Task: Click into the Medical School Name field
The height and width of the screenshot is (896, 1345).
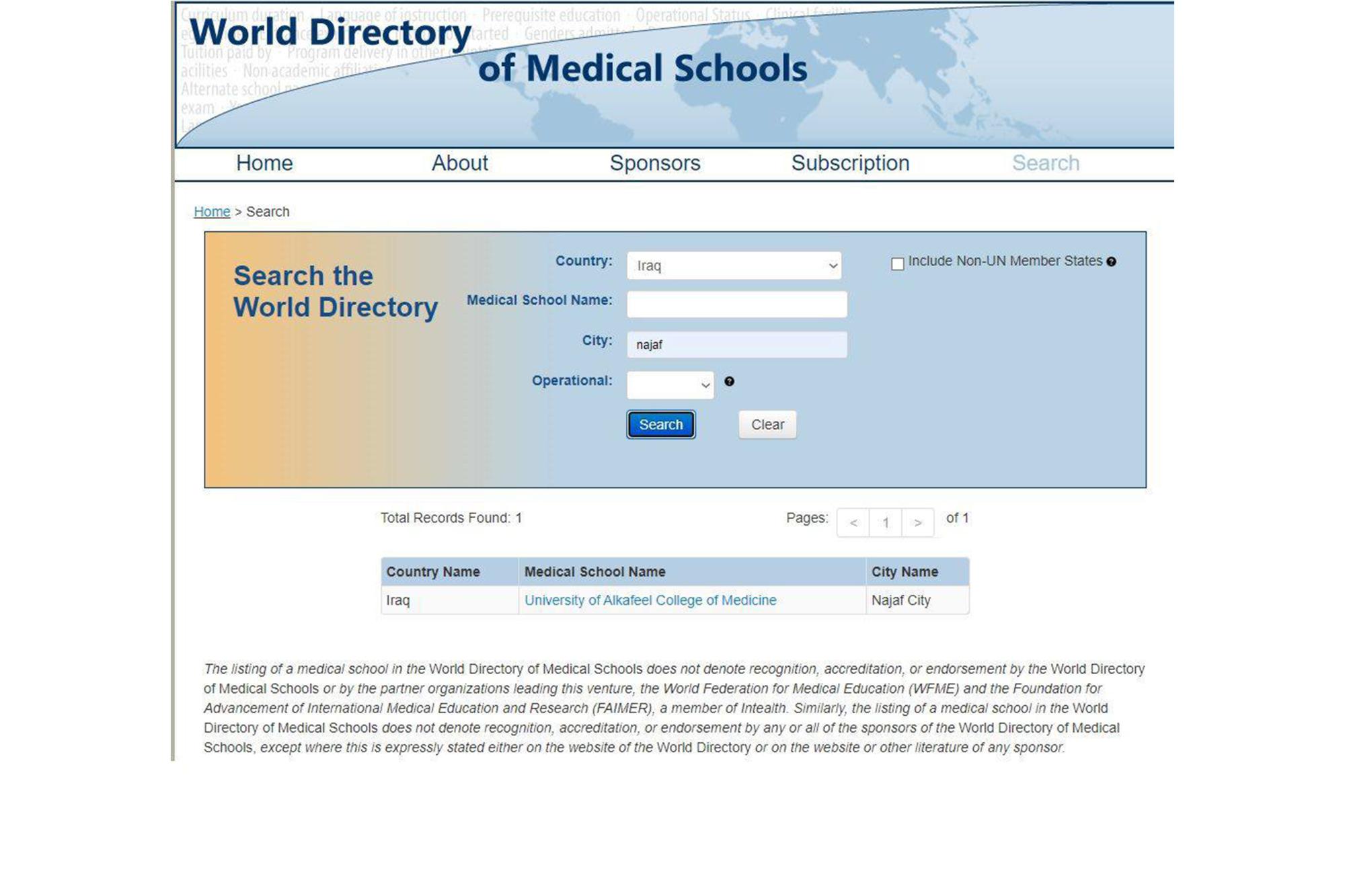Action: click(736, 304)
